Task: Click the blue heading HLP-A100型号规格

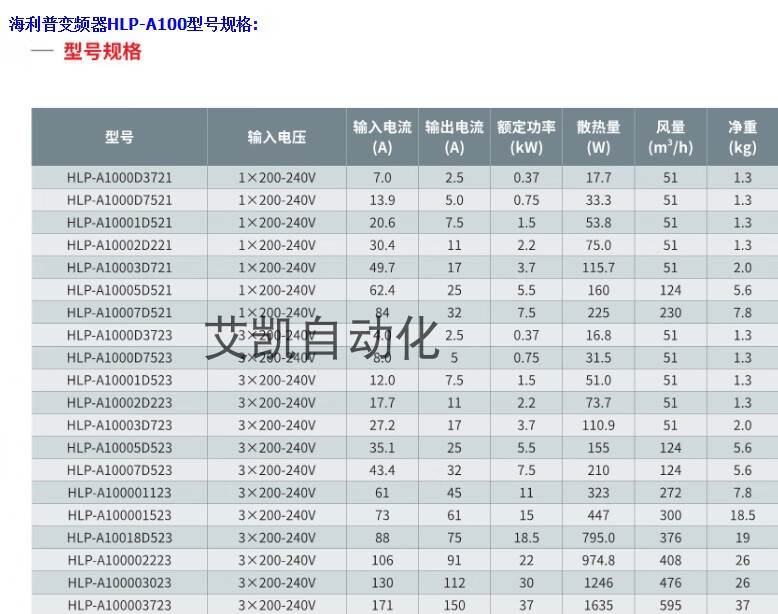Action: (133, 23)
